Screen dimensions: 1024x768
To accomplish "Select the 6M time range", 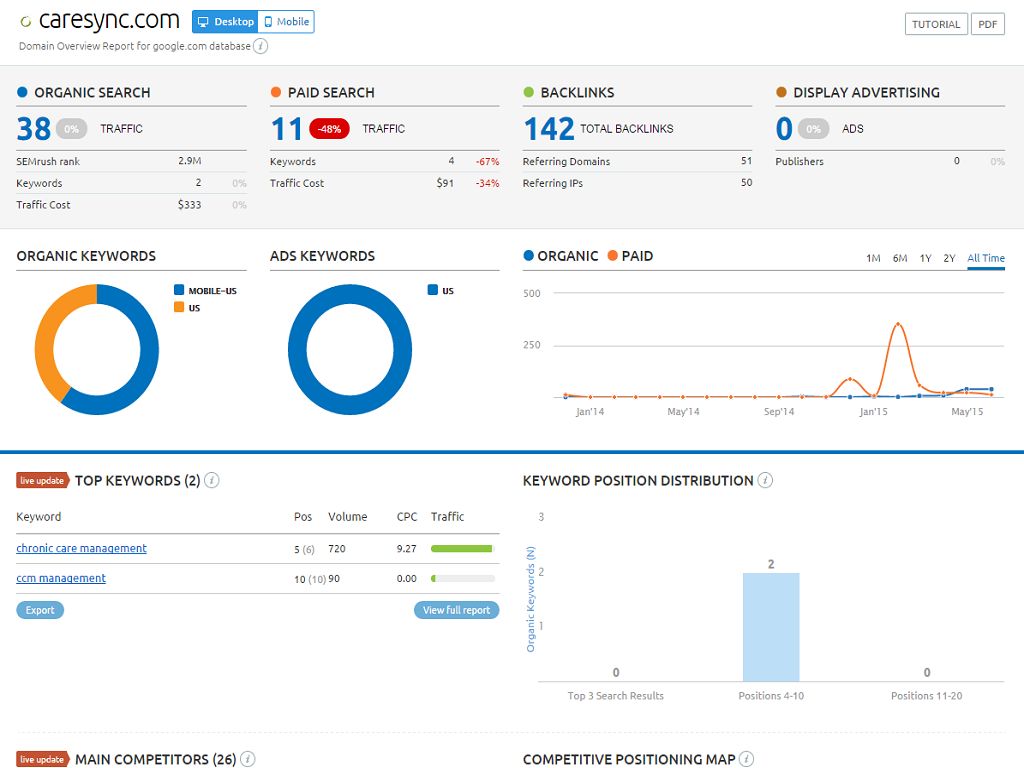I will (x=900, y=259).
